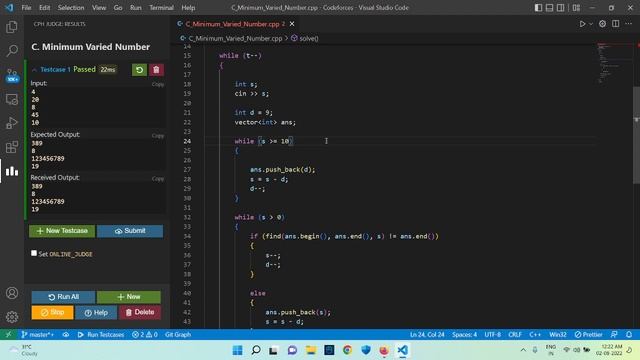The width and height of the screenshot is (640, 360).
Task: Open the Search view in activity bar
Action: click(x=12, y=51)
